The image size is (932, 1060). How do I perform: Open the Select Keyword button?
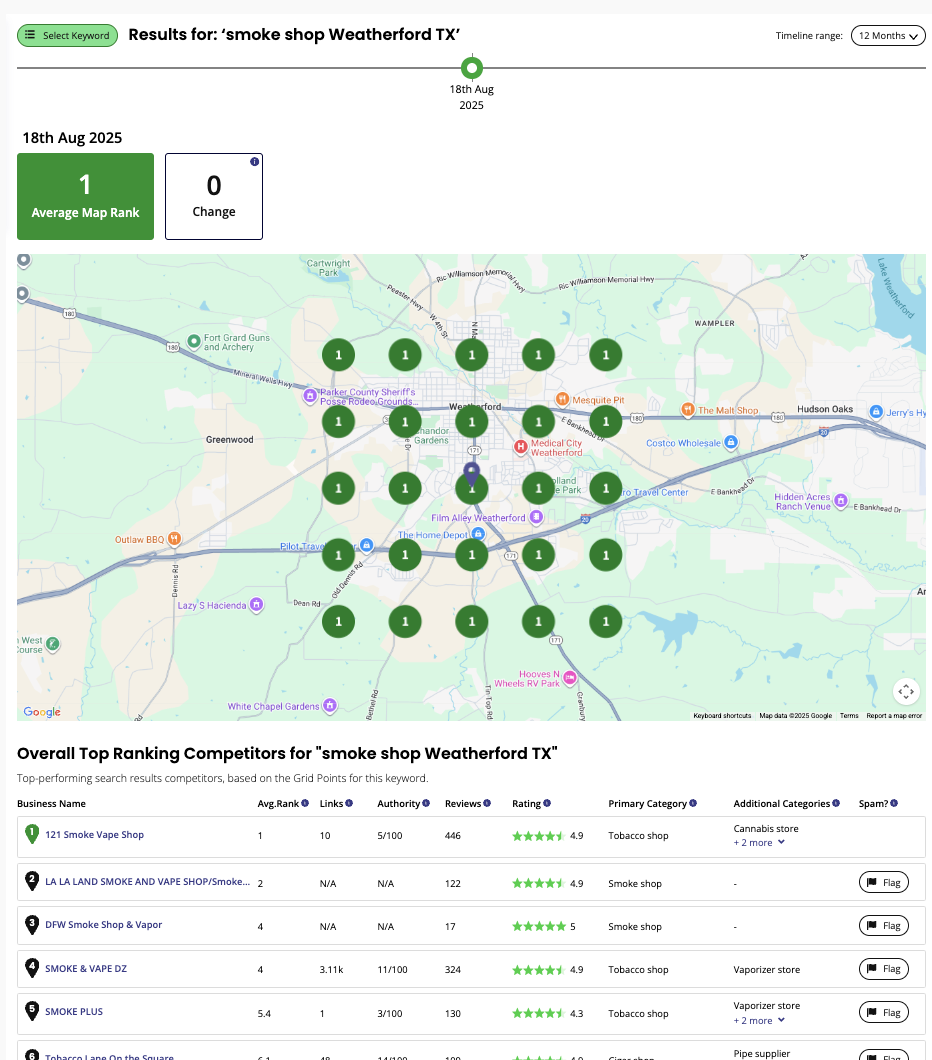[68, 35]
